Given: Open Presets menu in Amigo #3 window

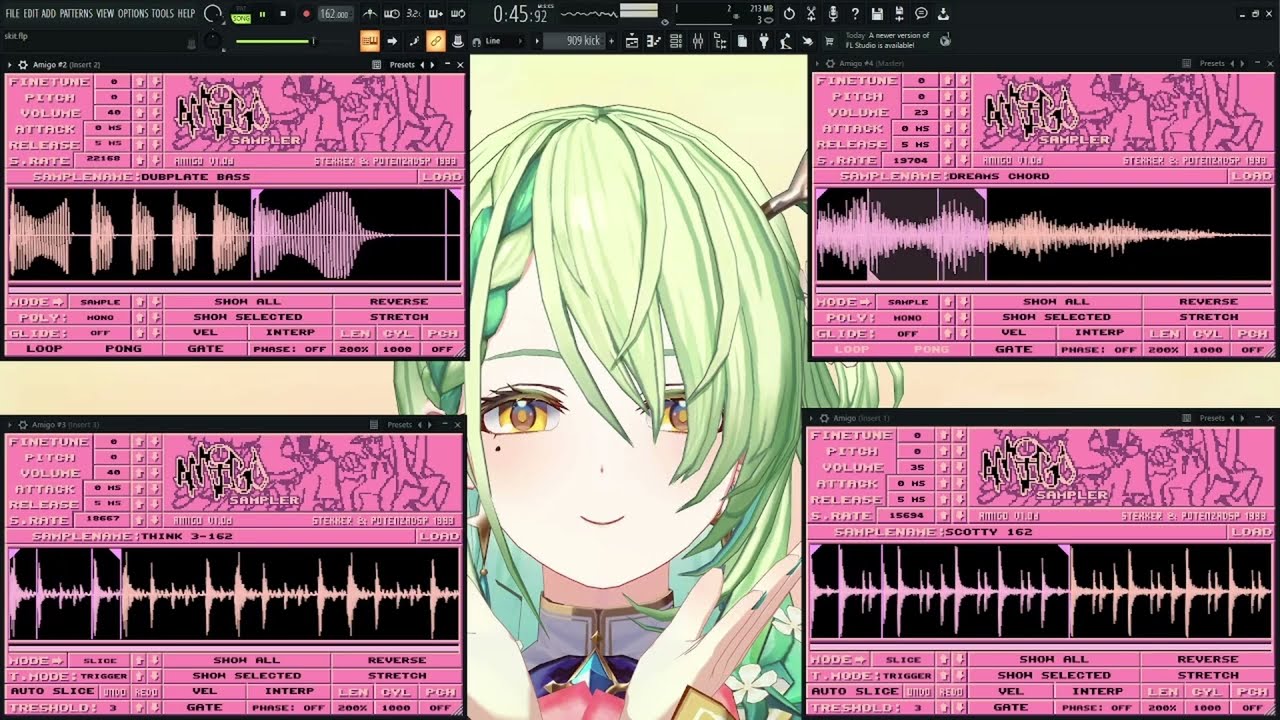Looking at the screenshot, I should point(400,424).
